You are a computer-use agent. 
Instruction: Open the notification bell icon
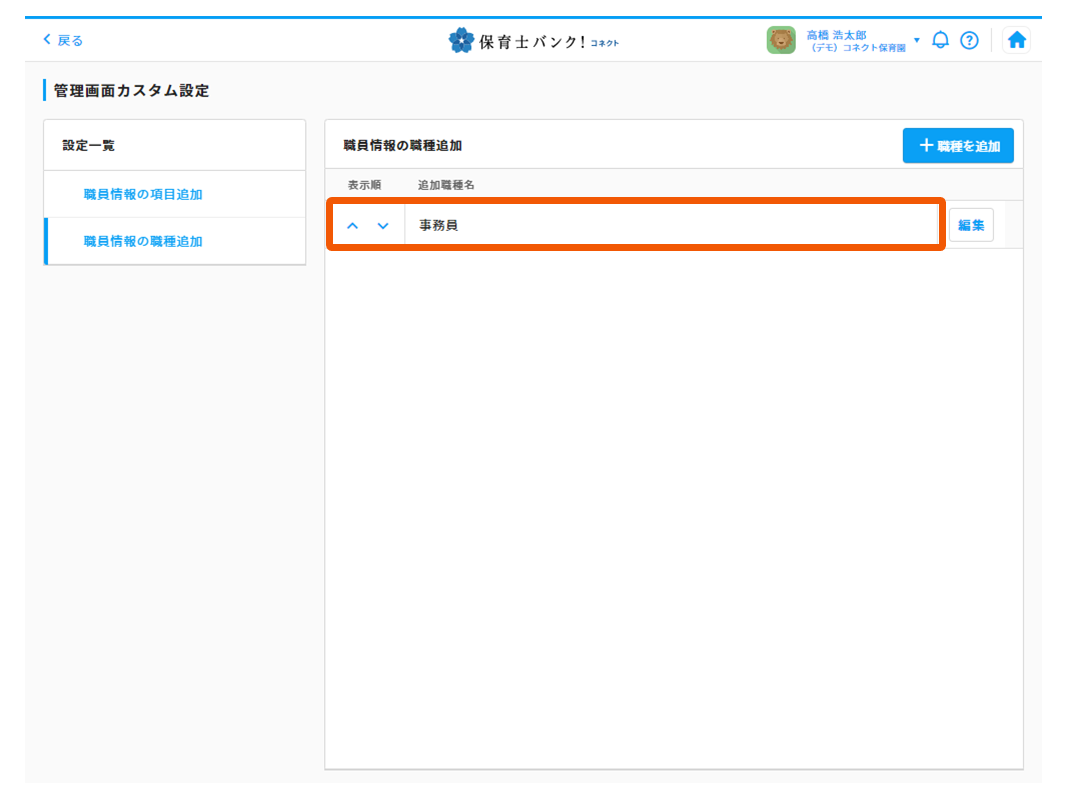(x=939, y=40)
